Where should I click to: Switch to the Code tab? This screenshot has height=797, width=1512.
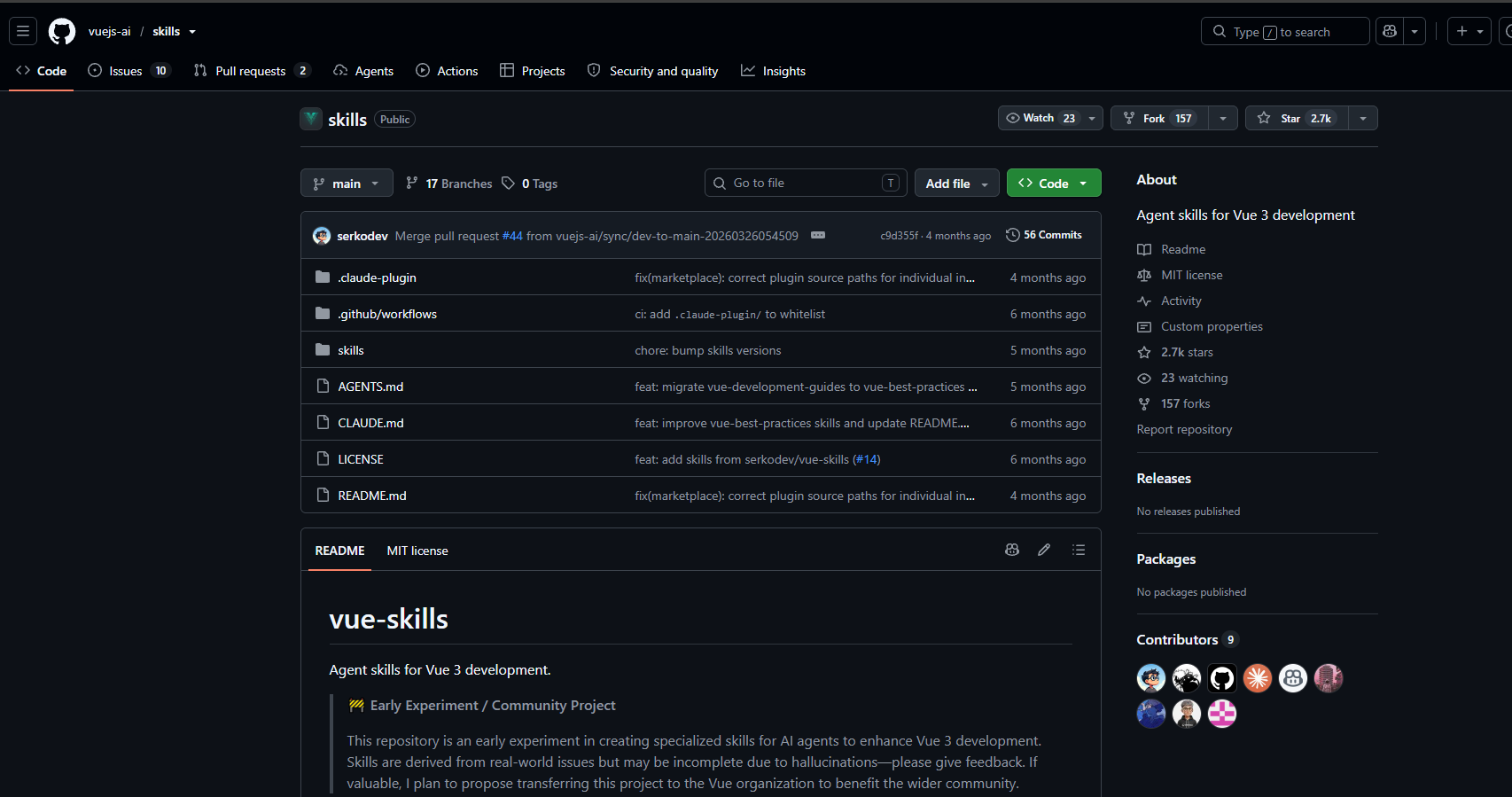42,71
